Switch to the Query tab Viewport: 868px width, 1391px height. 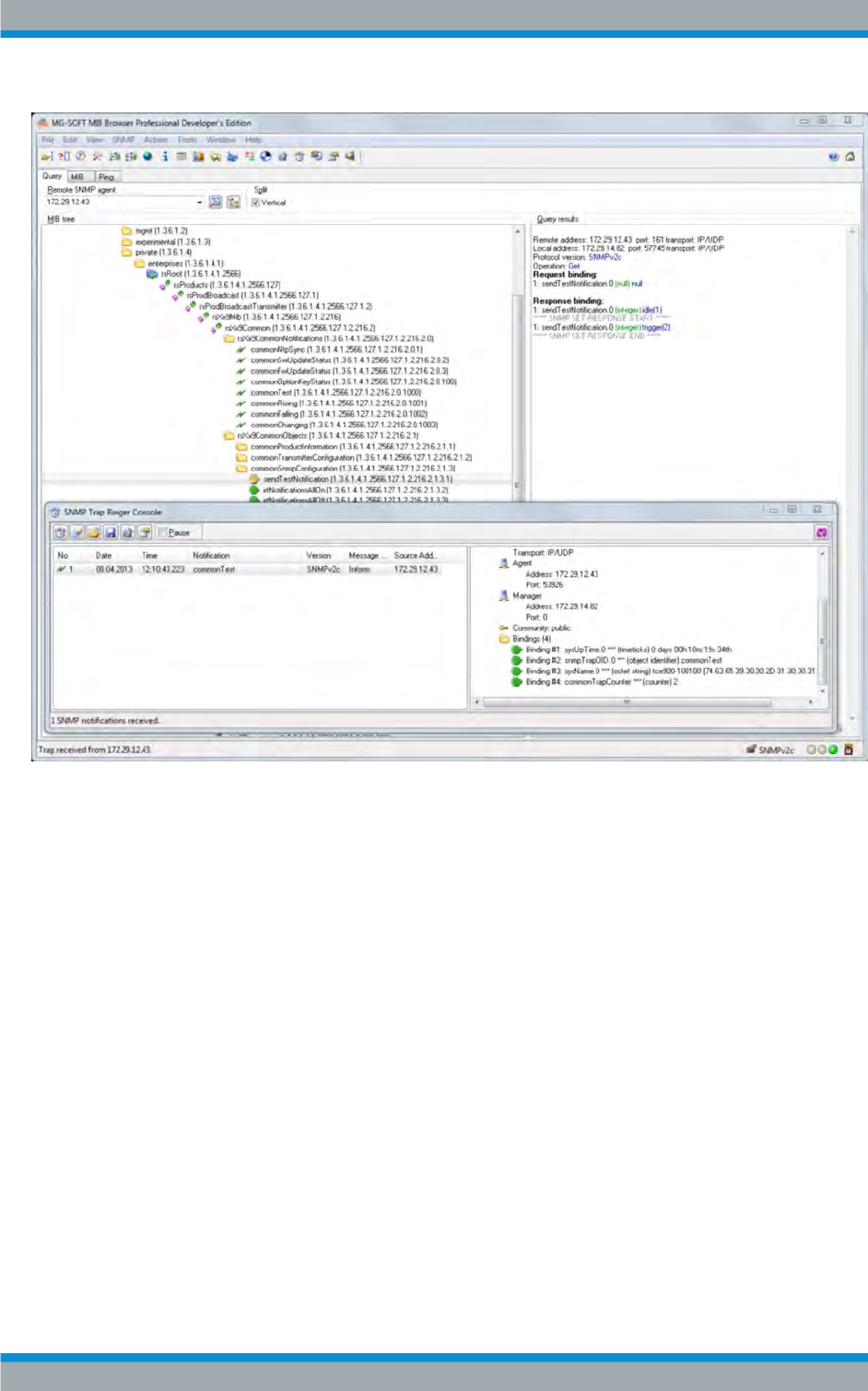[53, 176]
